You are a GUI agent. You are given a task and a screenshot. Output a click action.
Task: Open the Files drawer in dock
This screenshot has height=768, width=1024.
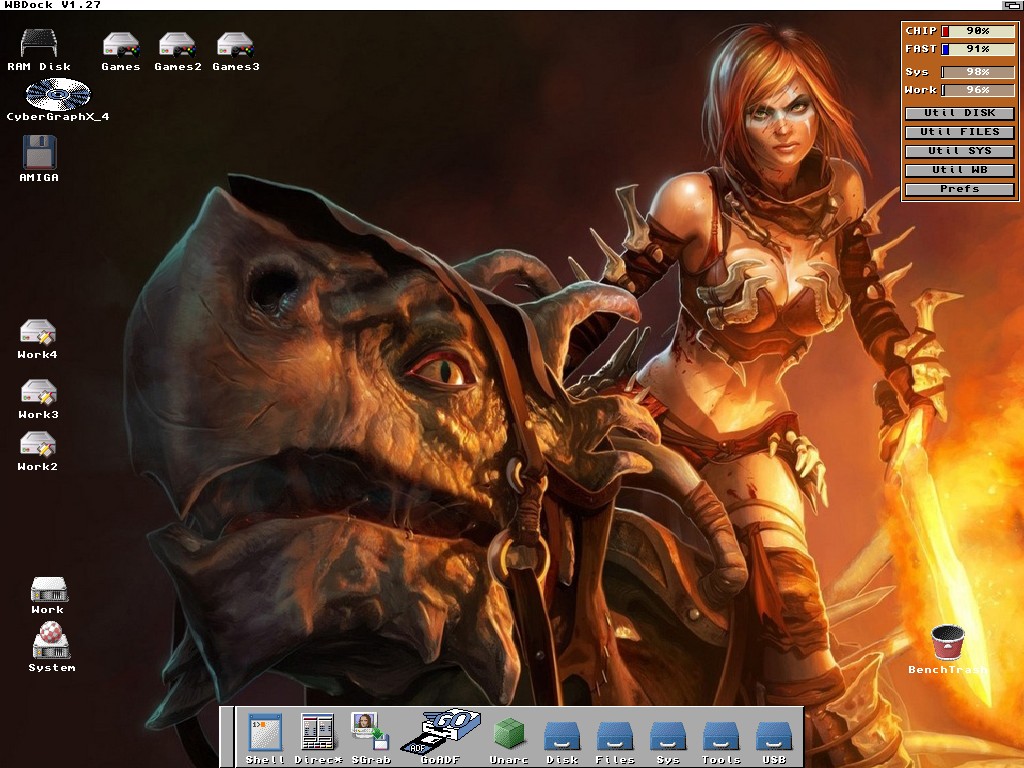tap(615, 736)
